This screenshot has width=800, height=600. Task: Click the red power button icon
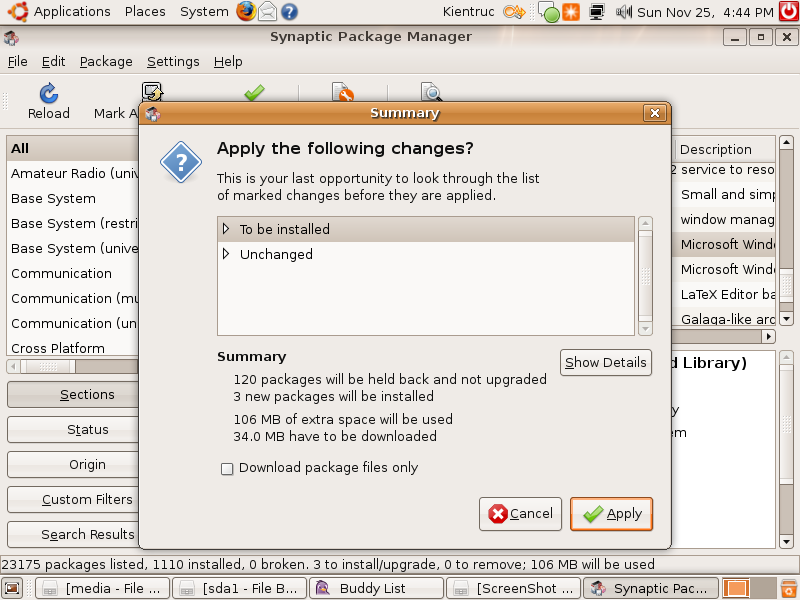pyautogui.click(x=788, y=12)
